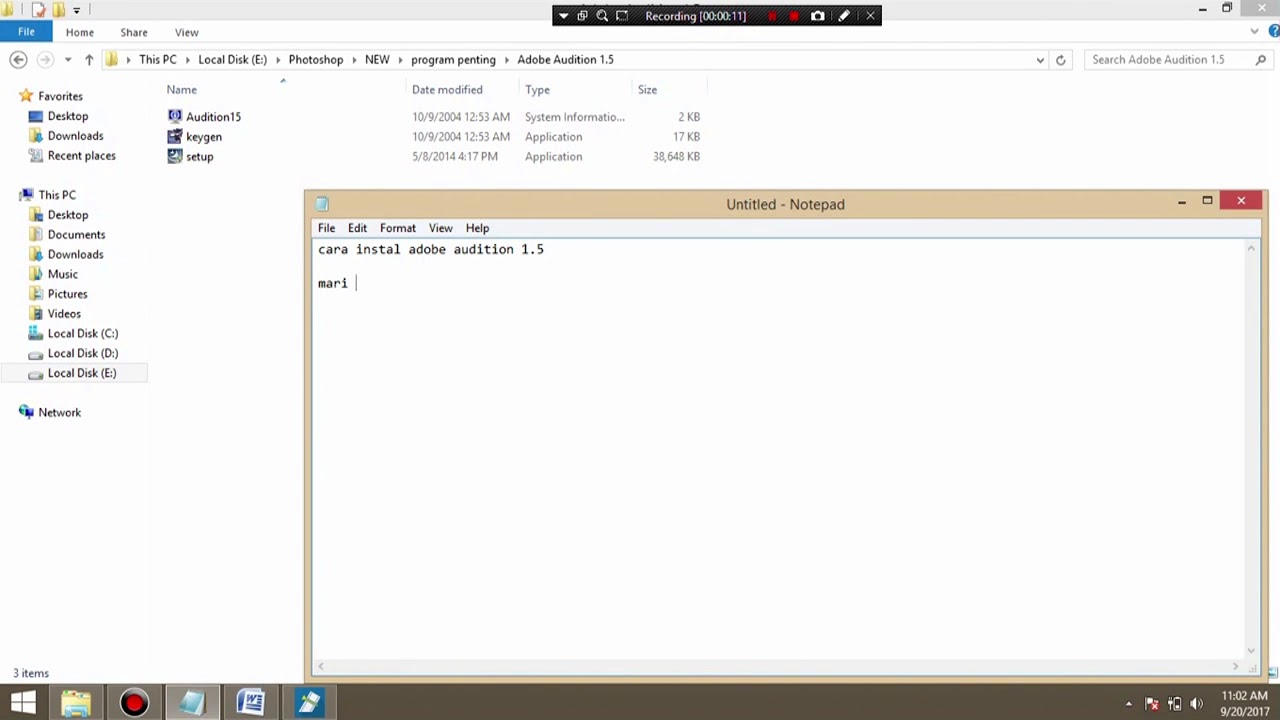Click the search magnifier icon in Explorer

[1261, 60]
